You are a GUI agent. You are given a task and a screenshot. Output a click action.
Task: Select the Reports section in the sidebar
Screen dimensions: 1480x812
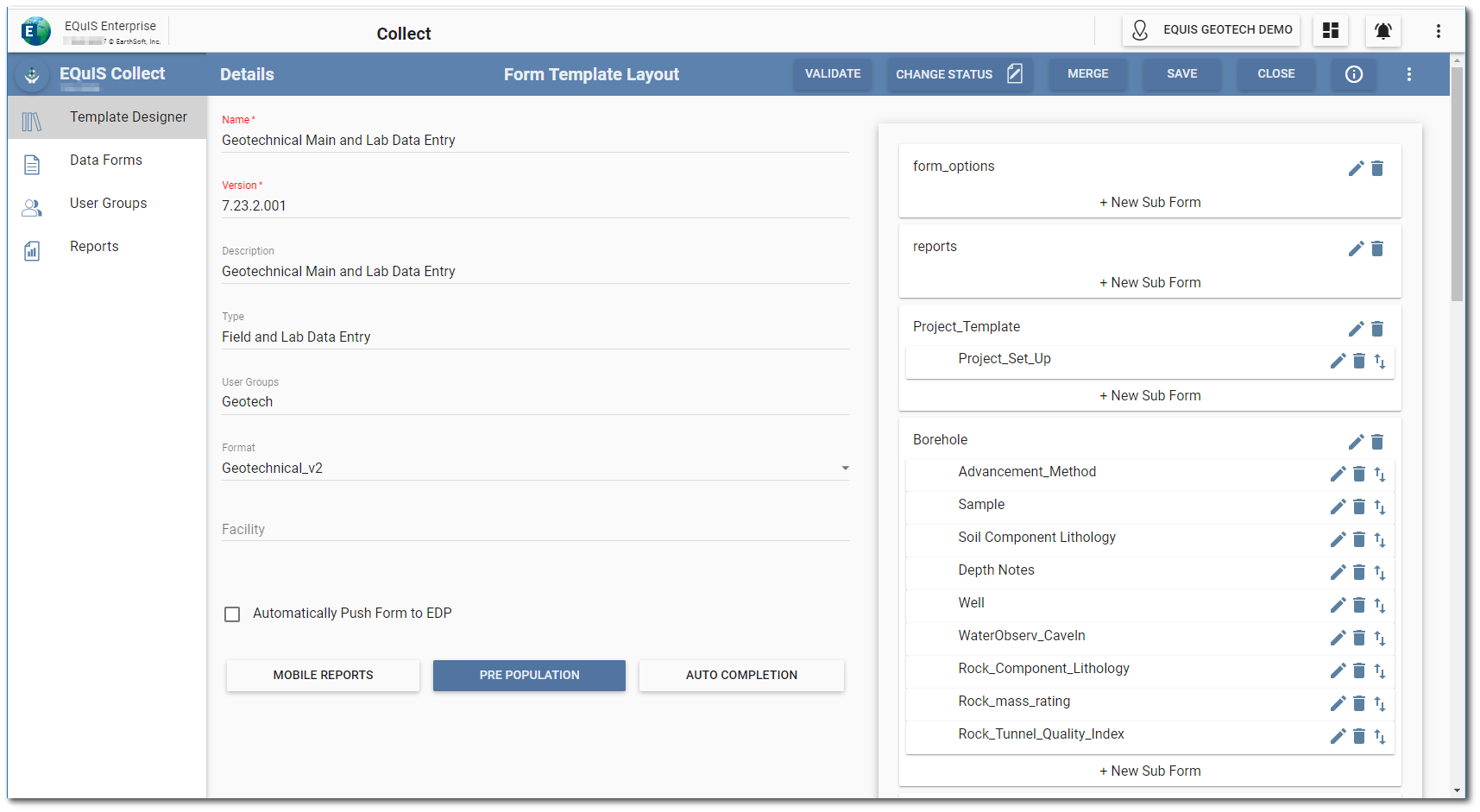click(x=93, y=246)
